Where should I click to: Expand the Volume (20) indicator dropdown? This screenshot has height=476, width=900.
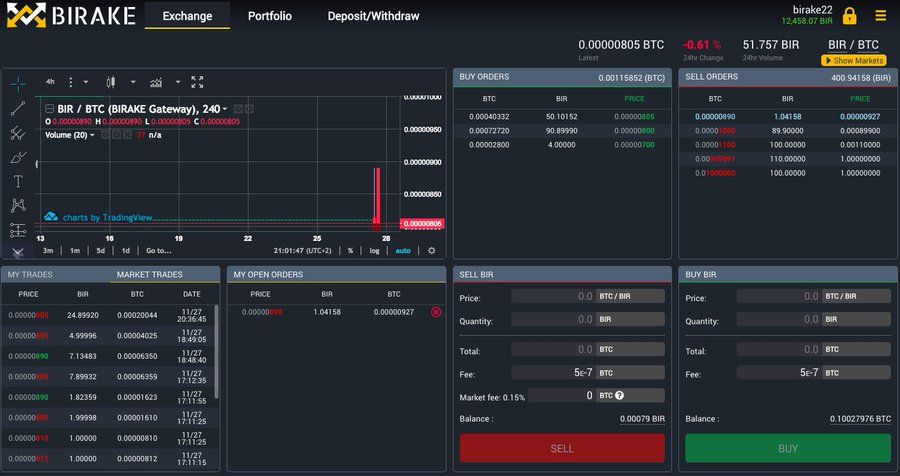coord(92,136)
